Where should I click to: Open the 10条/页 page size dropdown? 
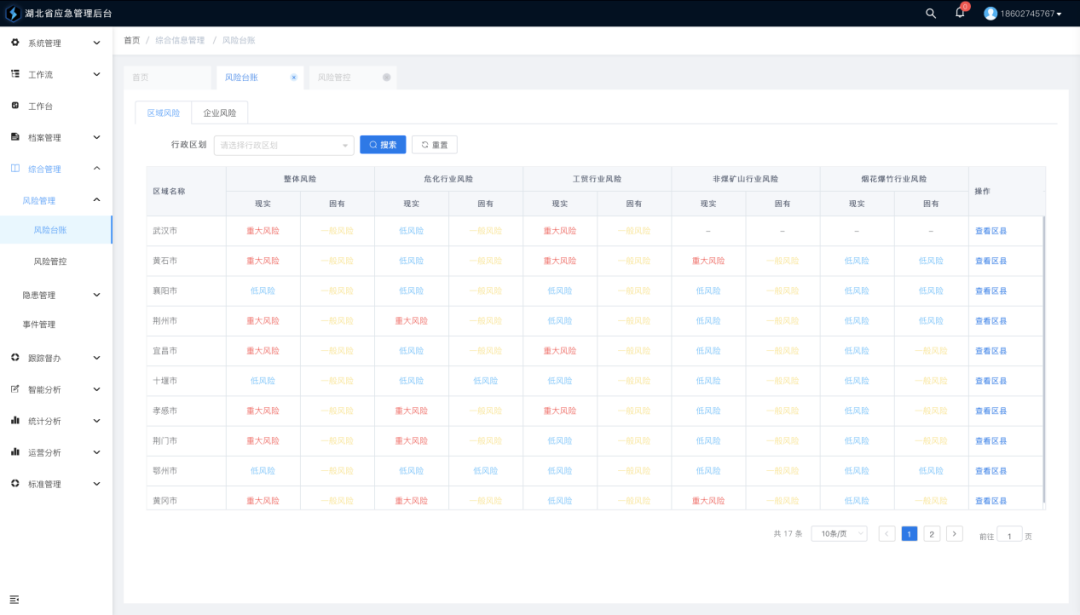(838, 534)
